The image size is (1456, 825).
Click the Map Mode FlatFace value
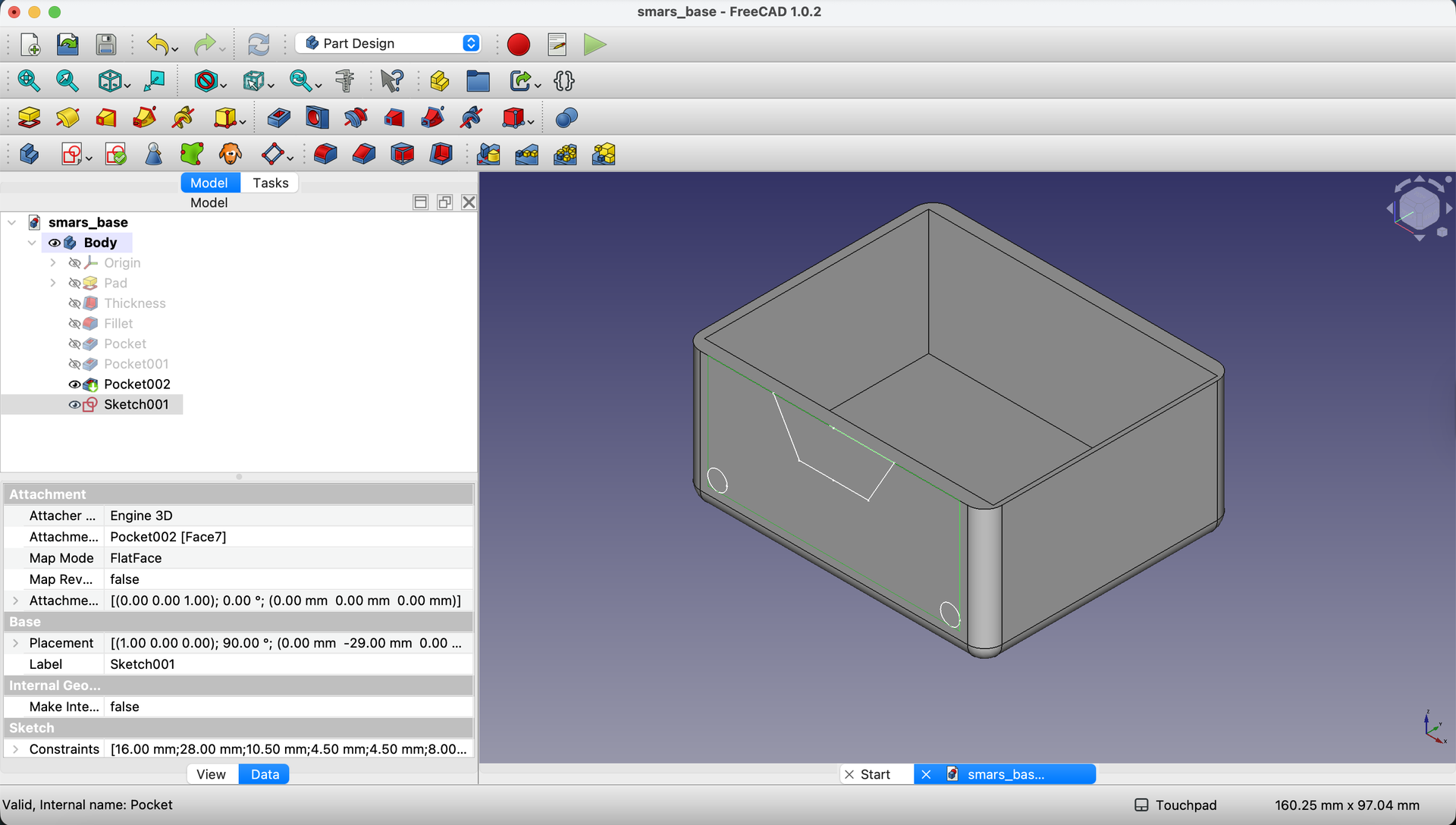(x=288, y=558)
